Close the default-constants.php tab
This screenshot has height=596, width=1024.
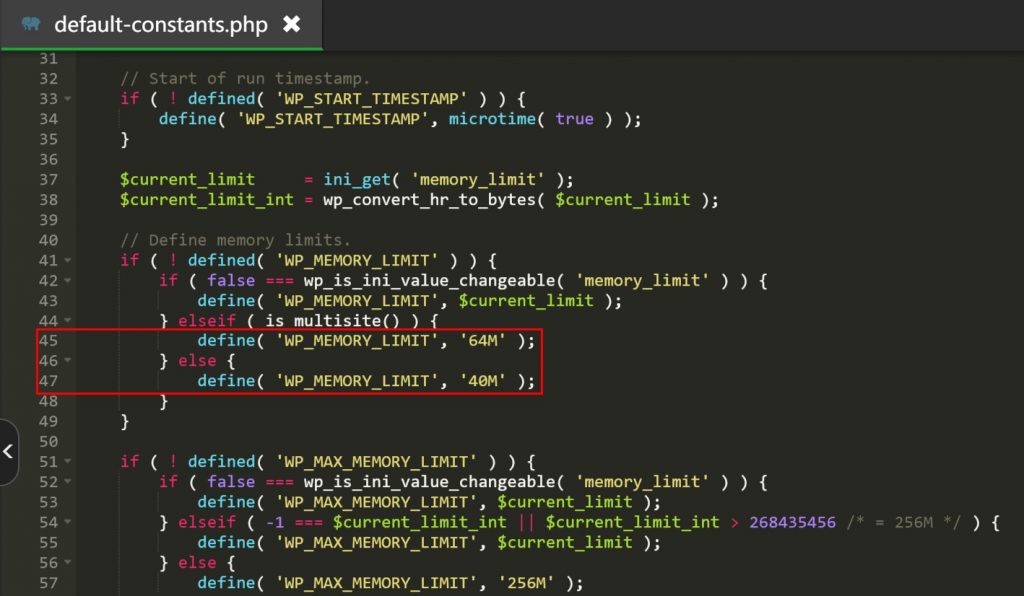pyautogui.click(x=291, y=24)
